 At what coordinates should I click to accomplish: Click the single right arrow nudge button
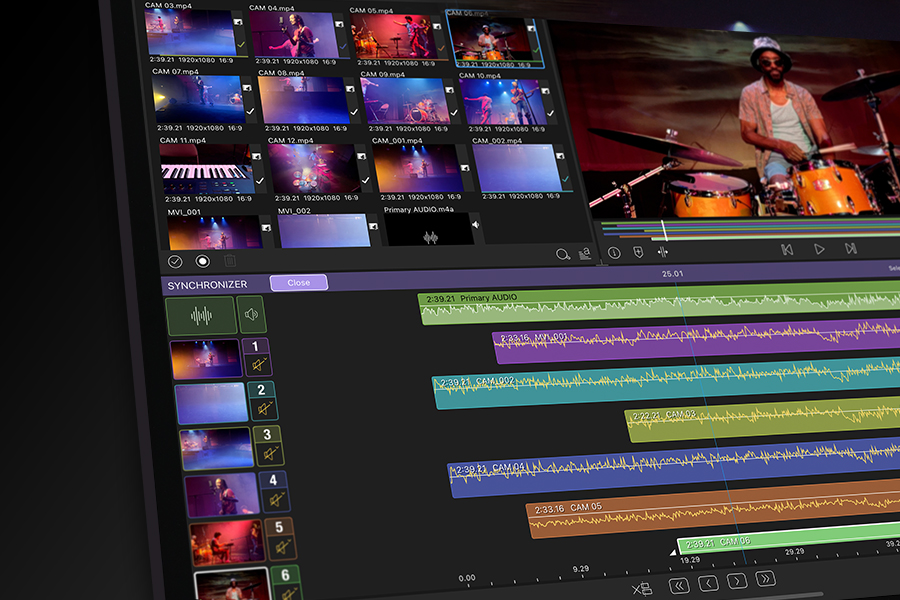tap(737, 581)
